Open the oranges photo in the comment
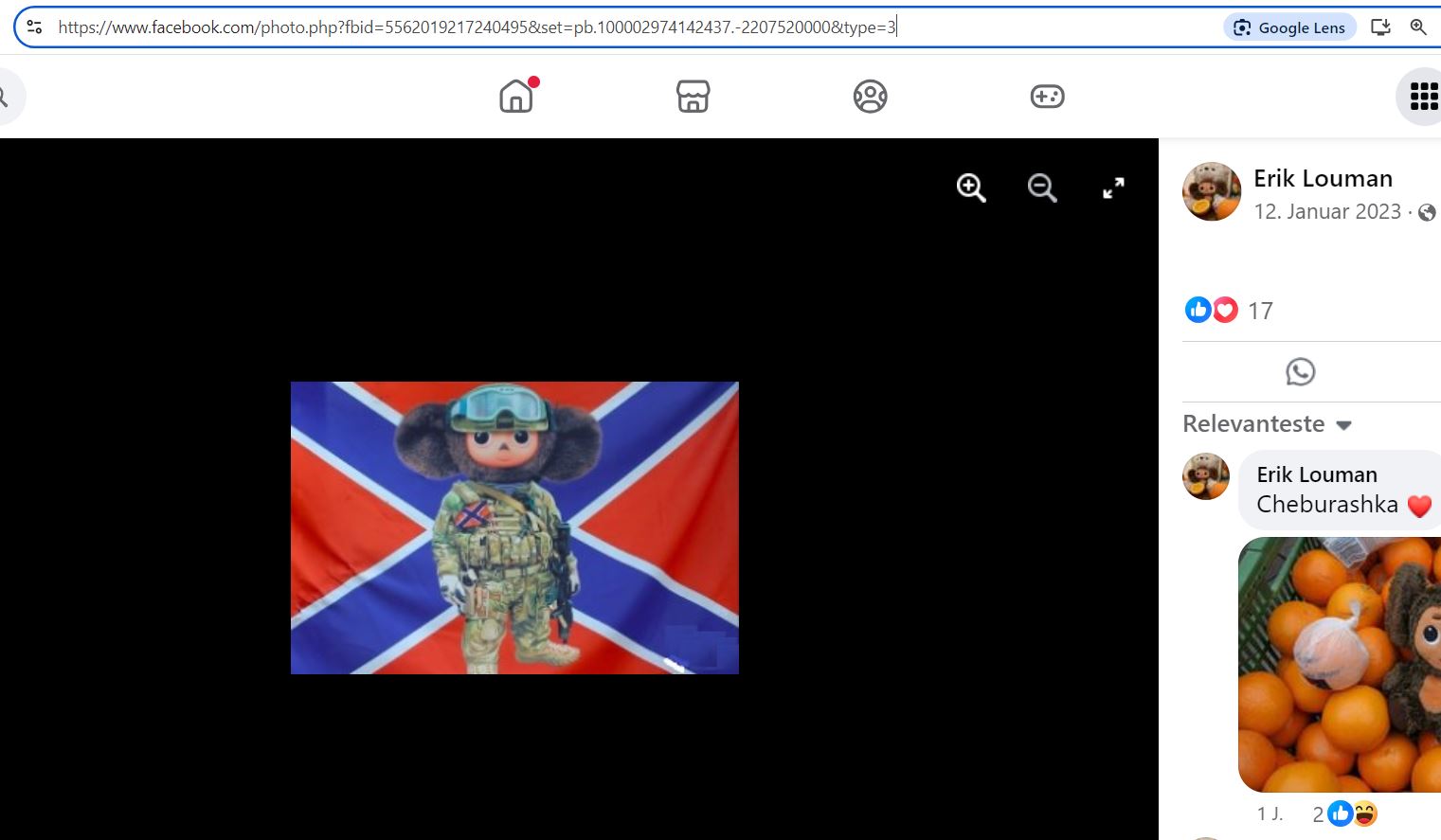Screen dimensions: 1441x840 (1340, 665)
